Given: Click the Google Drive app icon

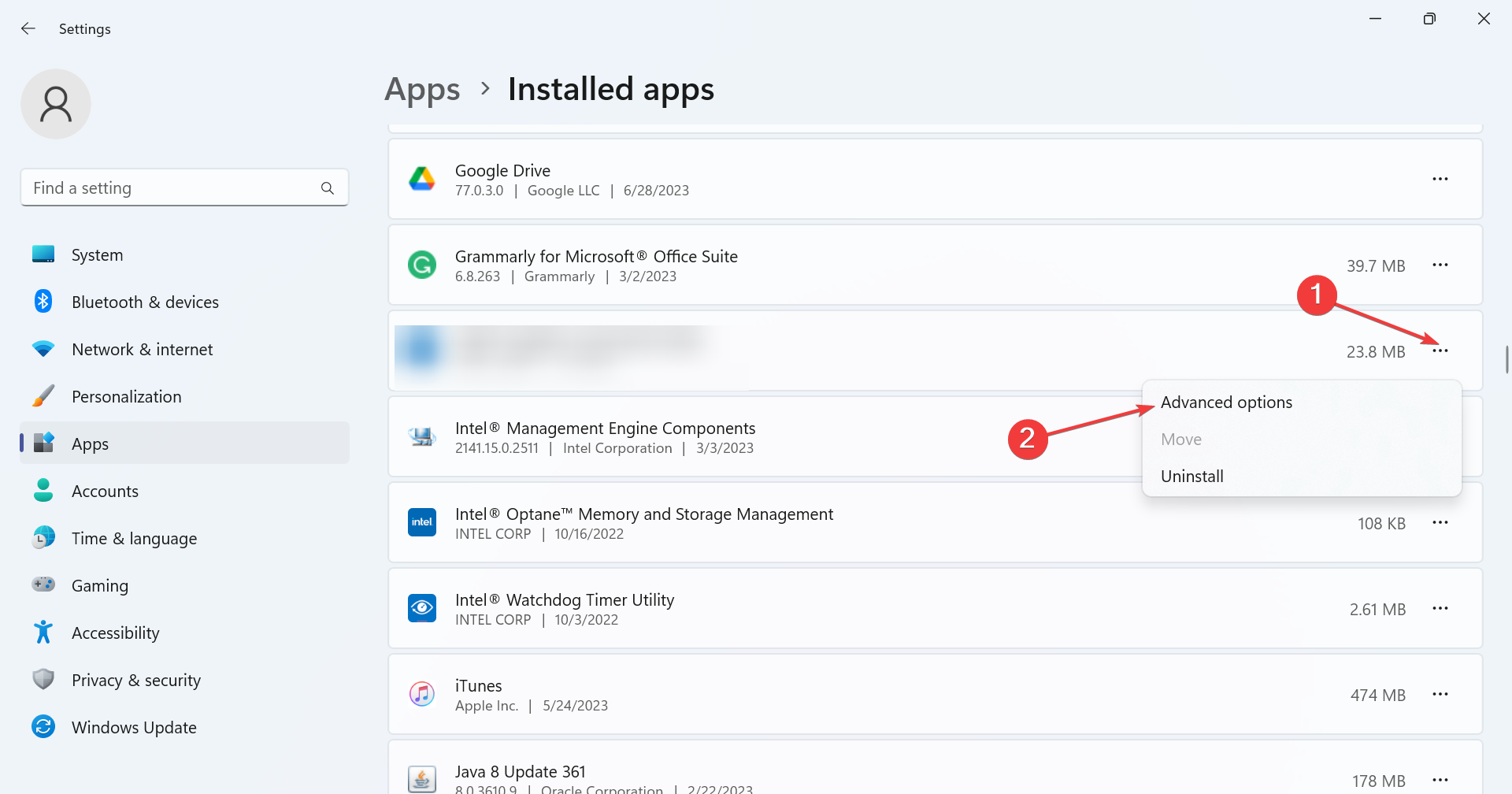Looking at the screenshot, I should [422, 179].
